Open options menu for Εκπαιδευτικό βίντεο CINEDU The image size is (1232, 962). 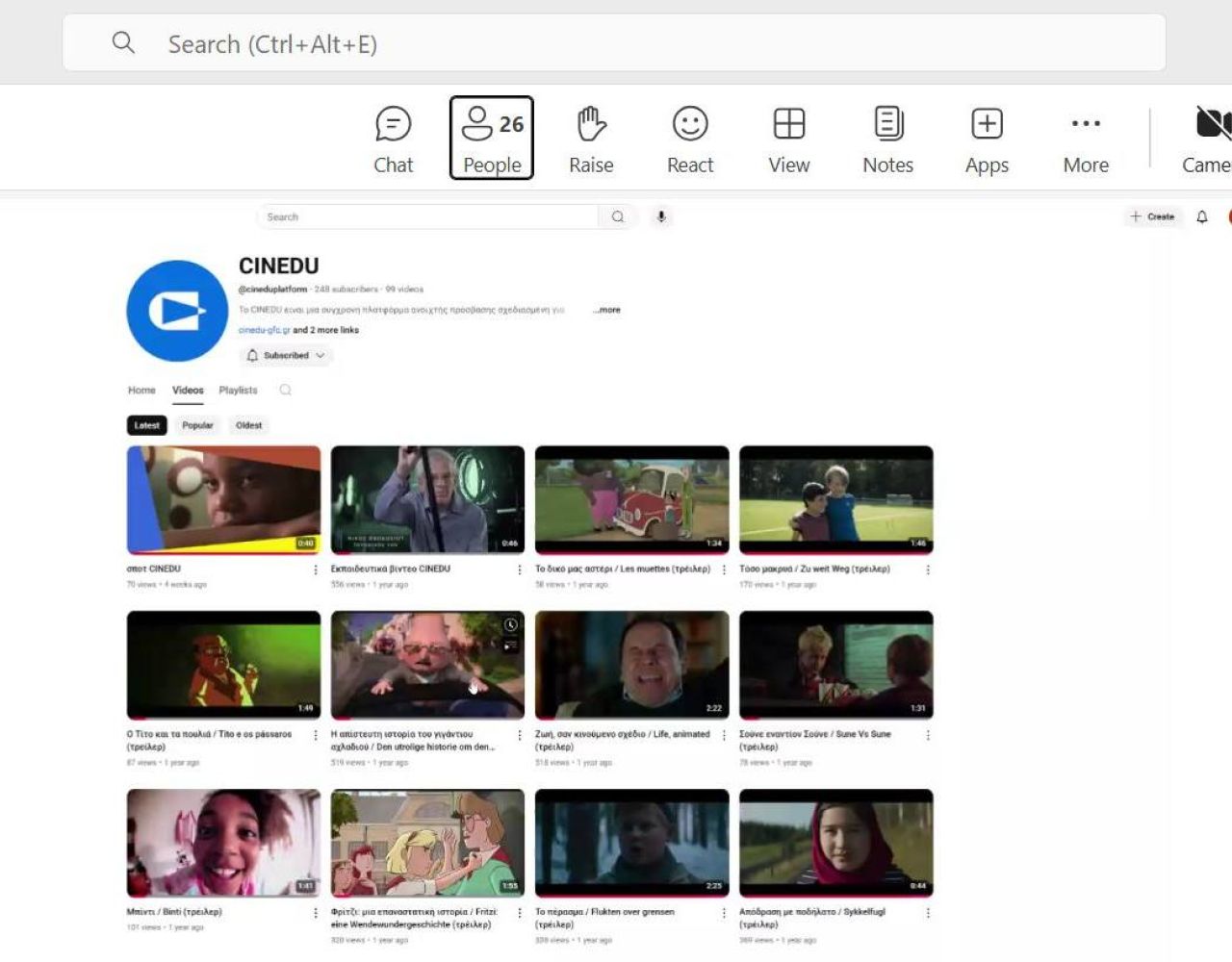pyautogui.click(x=520, y=570)
